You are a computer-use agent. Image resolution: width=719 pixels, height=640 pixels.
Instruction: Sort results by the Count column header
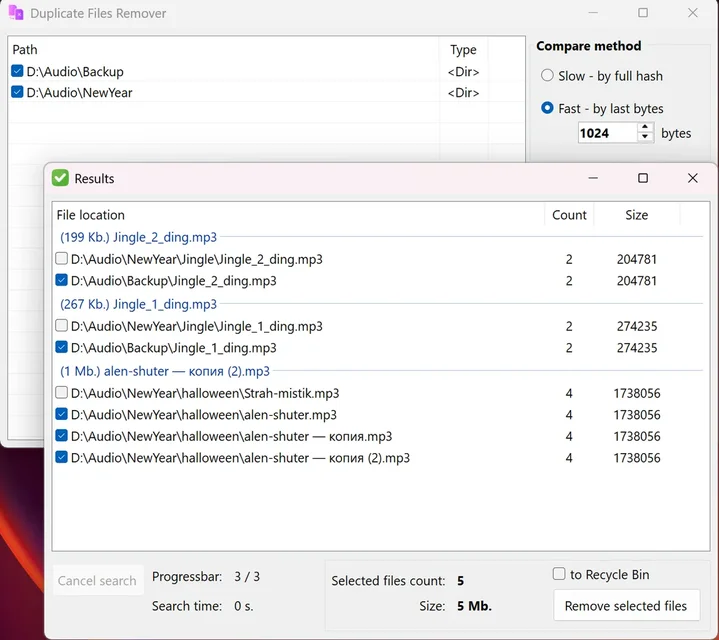(x=569, y=215)
